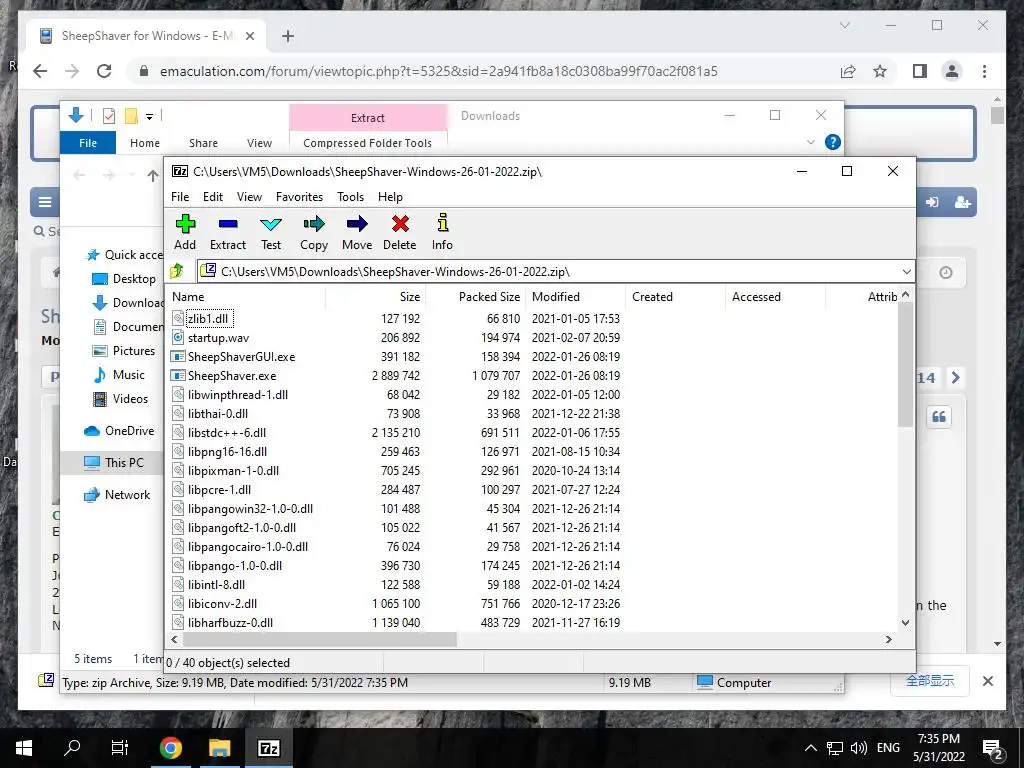The image size is (1024, 768).
Task: Click the Add toolbar icon in 7-Zip
Action: pos(185,232)
